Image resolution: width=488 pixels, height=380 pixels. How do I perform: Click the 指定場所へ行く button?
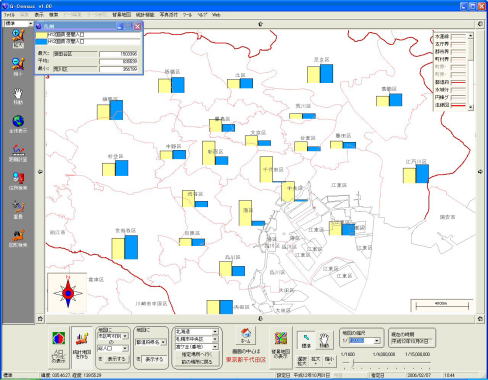(x=197, y=354)
